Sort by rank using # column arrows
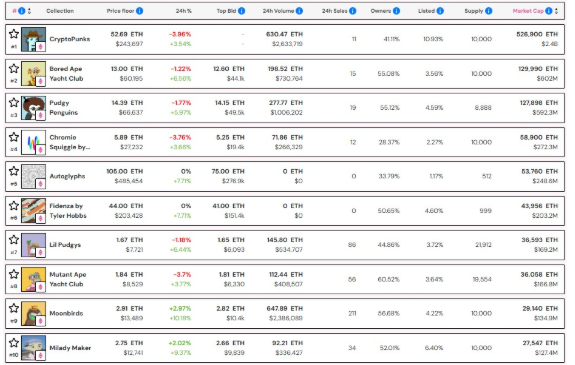 click(x=29, y=11)
